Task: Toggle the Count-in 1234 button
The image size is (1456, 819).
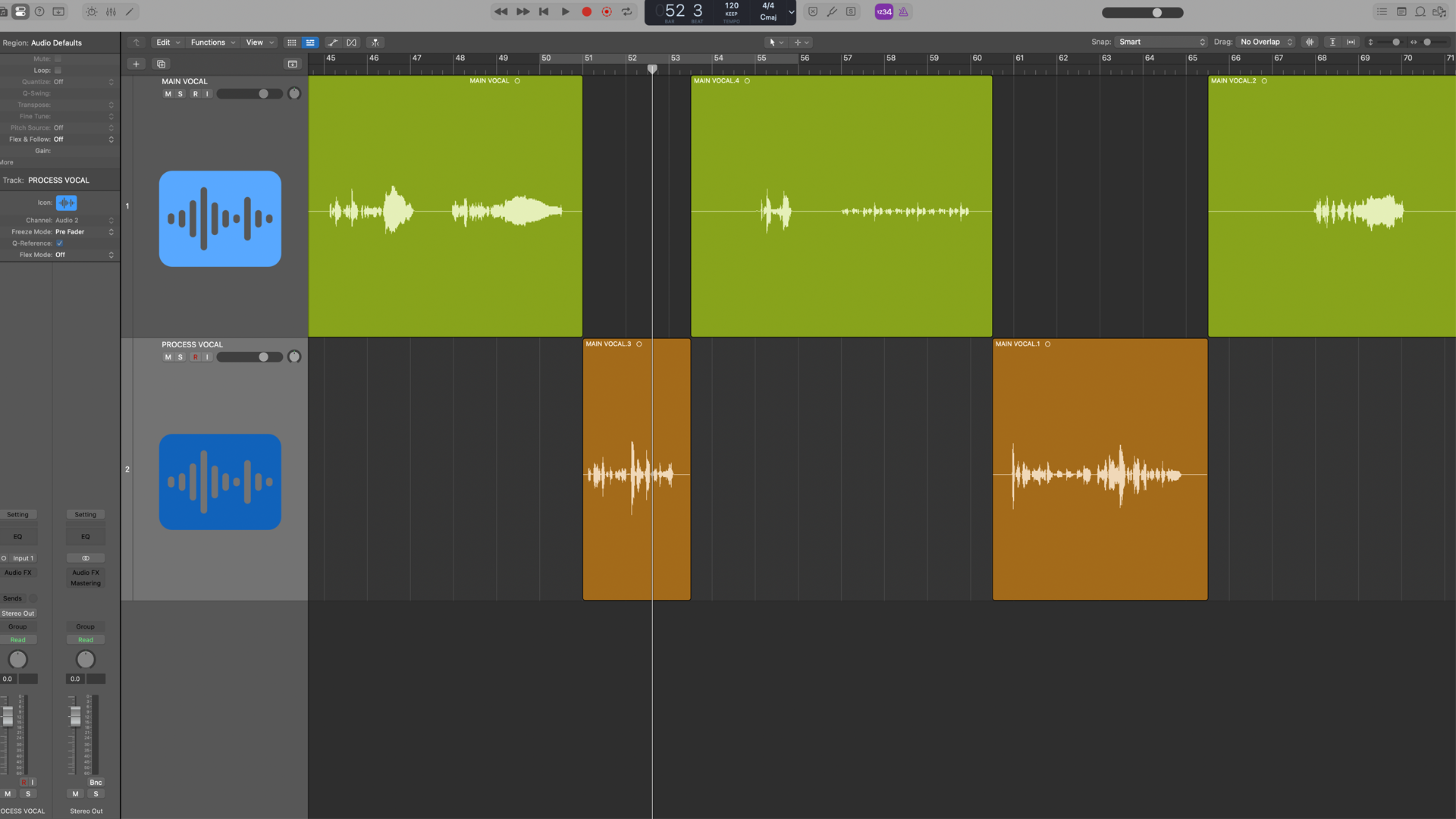Action: coord(884,11)
